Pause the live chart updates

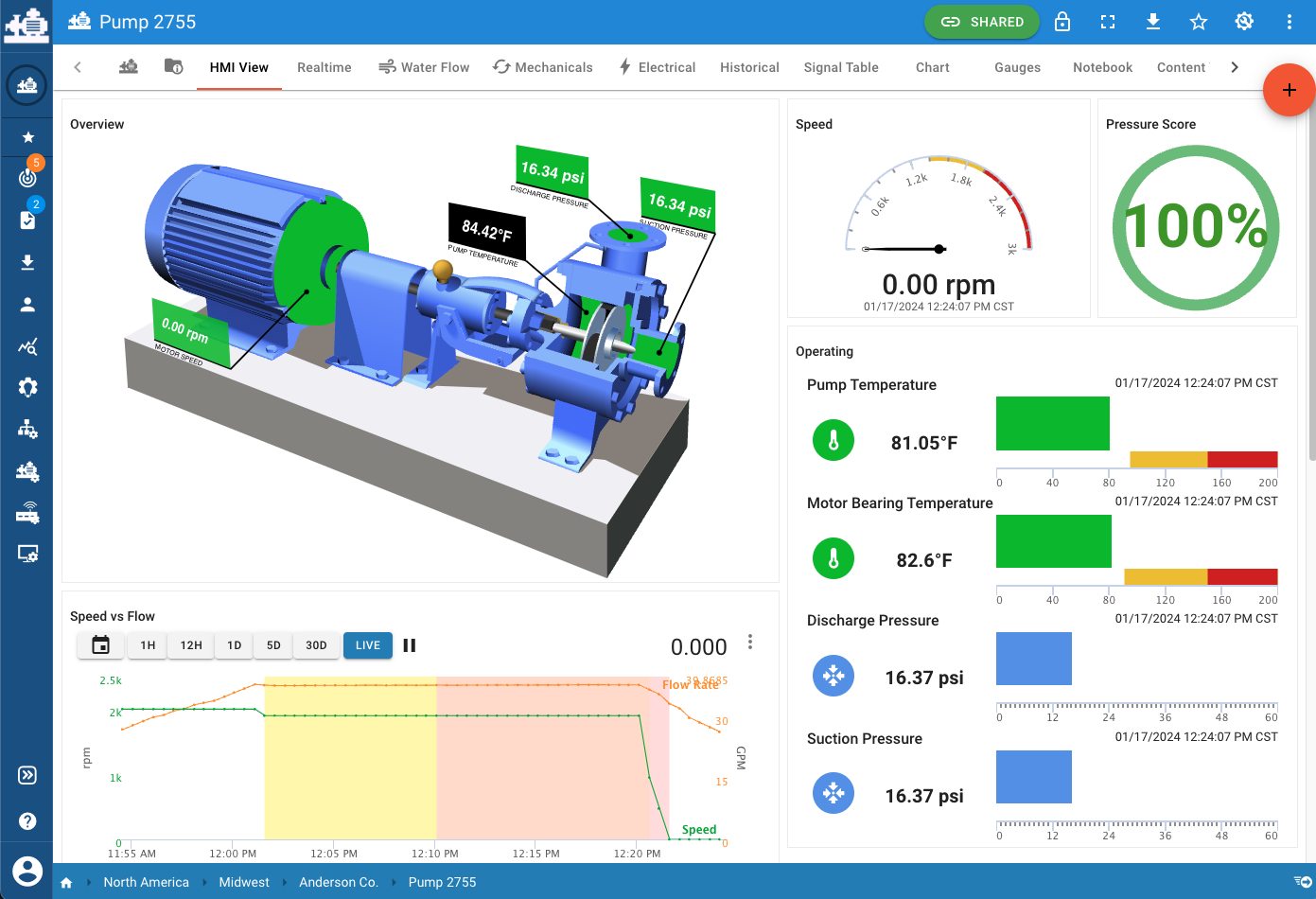click(409, 645)
